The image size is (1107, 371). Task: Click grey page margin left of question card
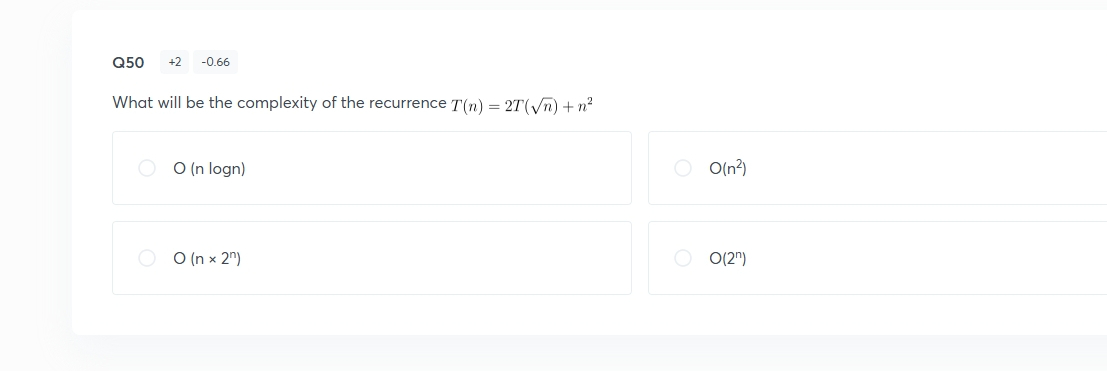click(35, 184)
